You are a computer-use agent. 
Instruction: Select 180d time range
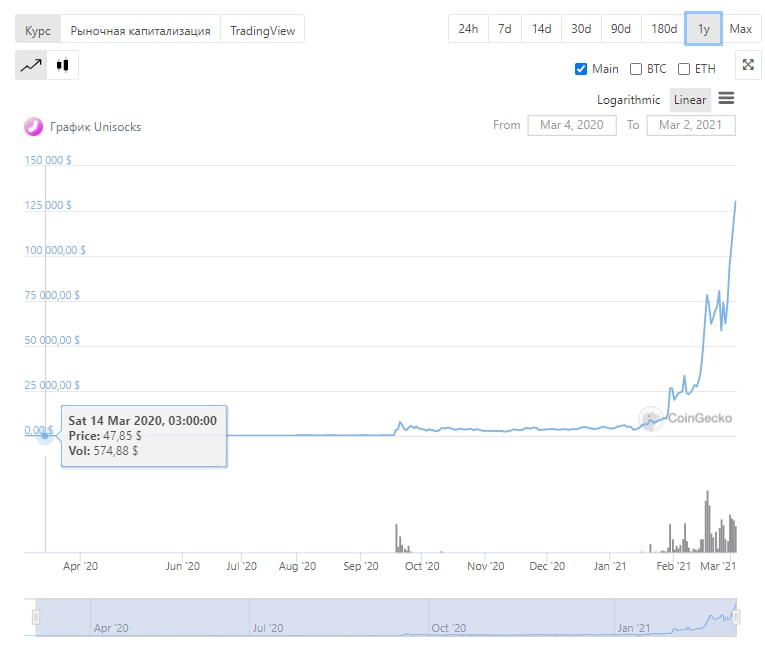tap(664, 29)
